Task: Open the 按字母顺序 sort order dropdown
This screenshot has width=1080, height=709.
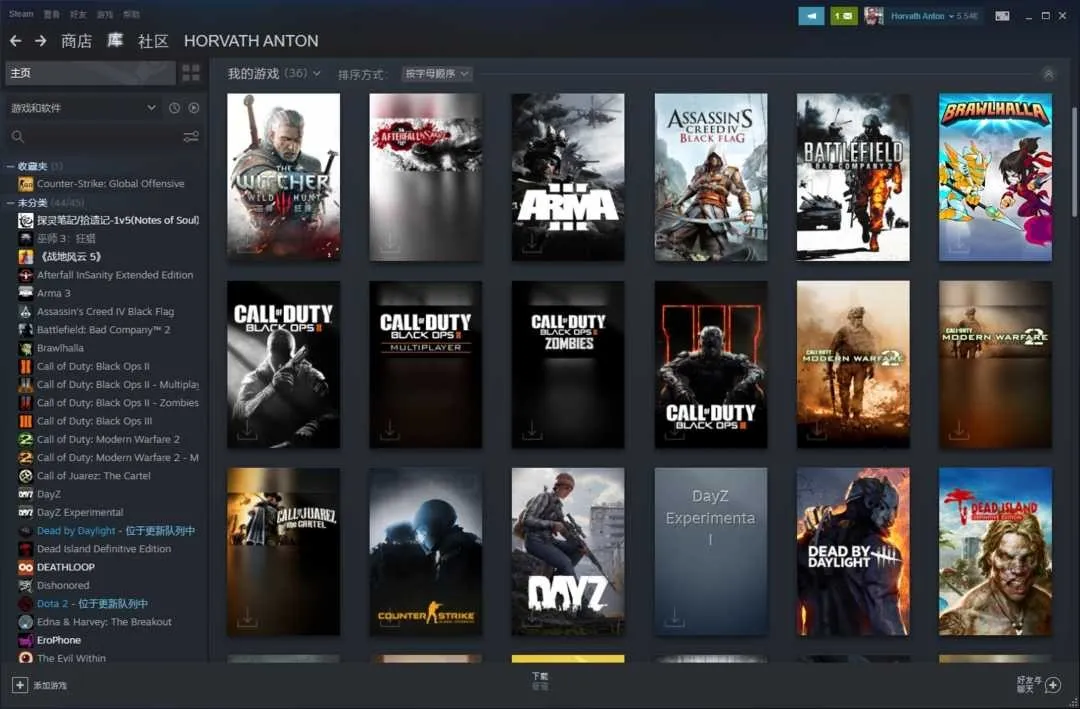Action: [437, 74]
